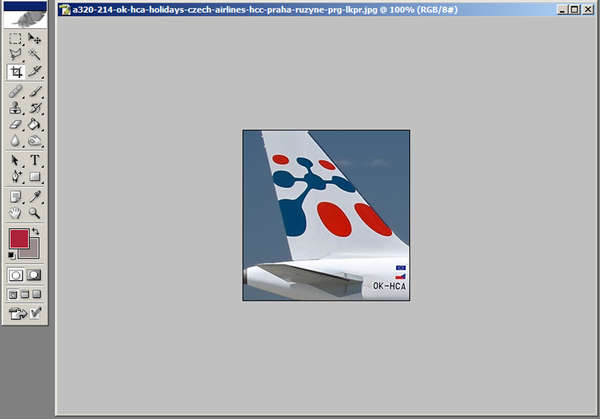600x419 pixels.
Task: Choose Full Screen mode
Action: (37, 294)
